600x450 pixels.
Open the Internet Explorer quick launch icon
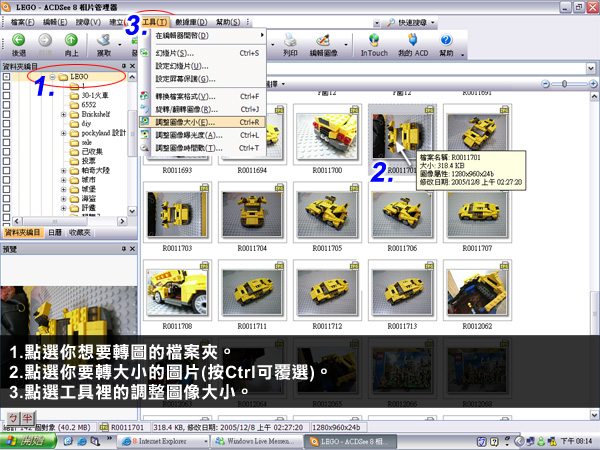coord(82,441)
